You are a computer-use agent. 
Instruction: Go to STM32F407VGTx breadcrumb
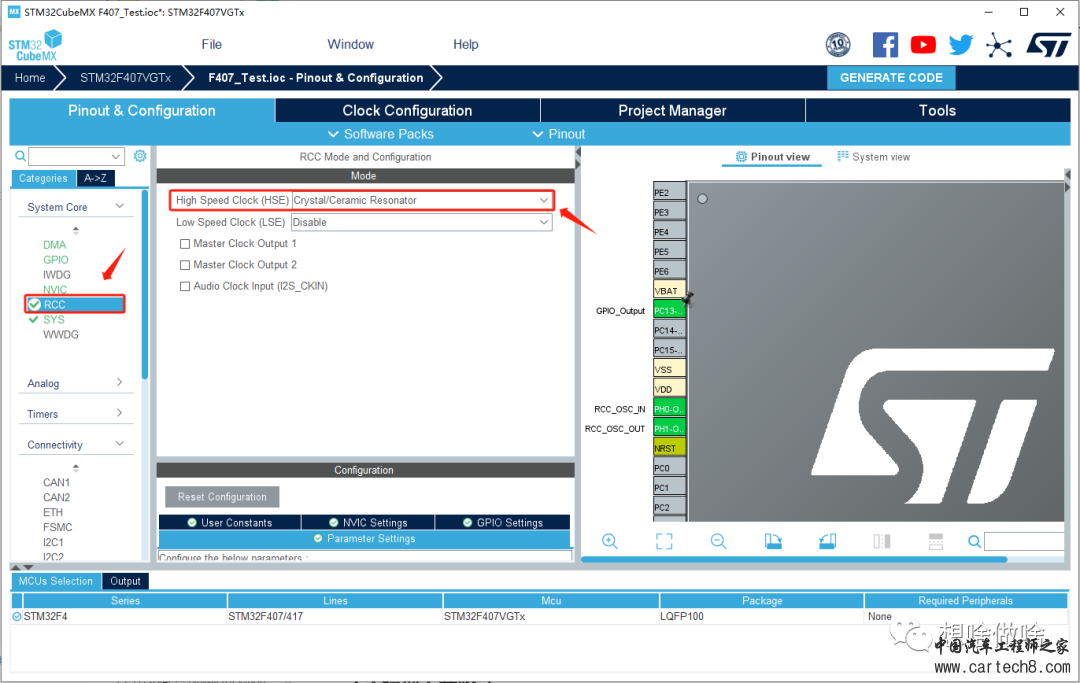[x=125, y=78]
